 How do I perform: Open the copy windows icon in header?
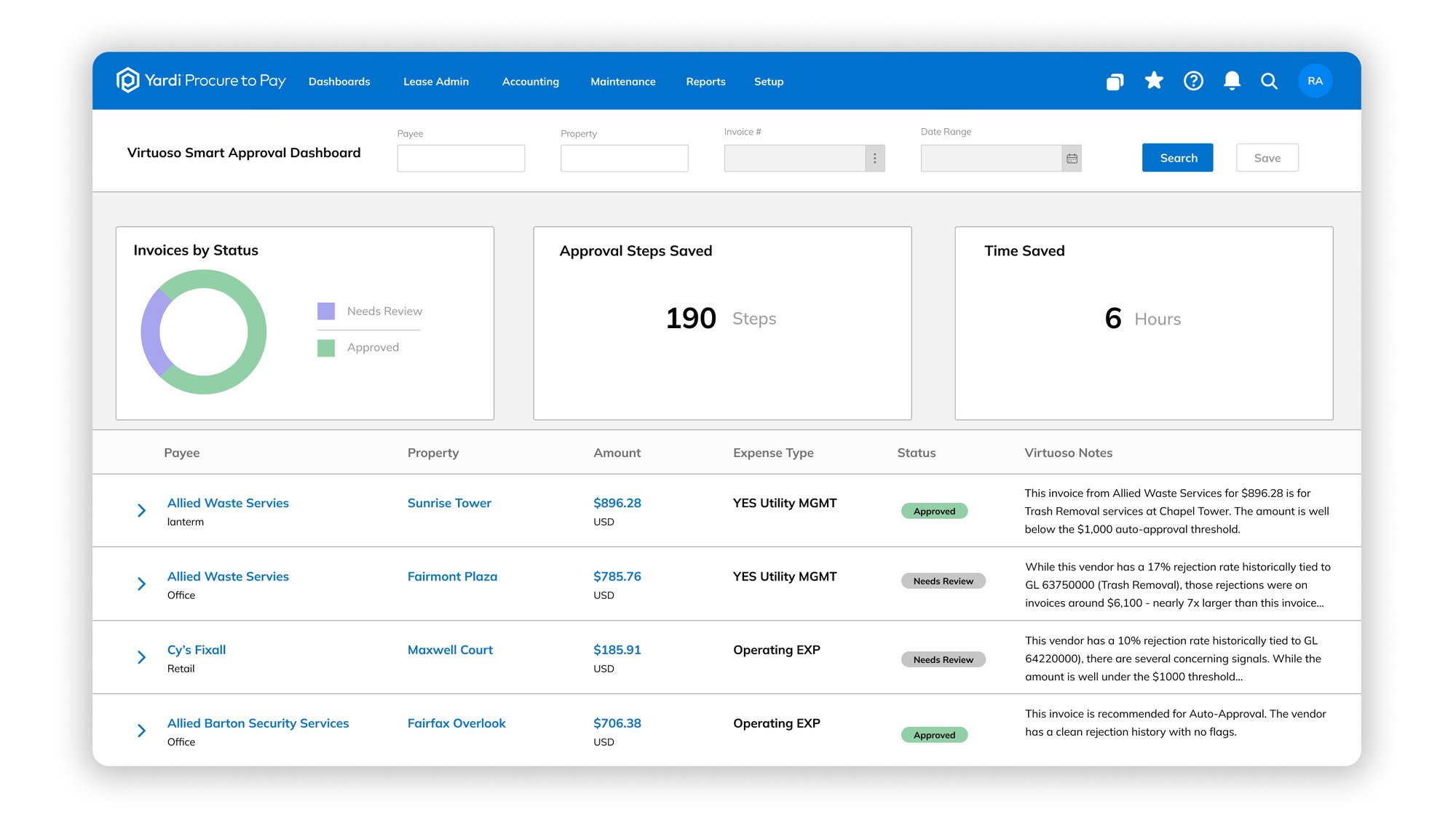tap(1115, 82)
